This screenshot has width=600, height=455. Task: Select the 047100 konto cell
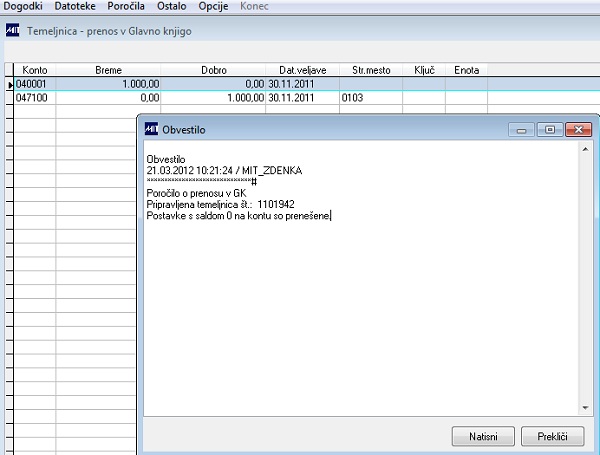[35, 98]
